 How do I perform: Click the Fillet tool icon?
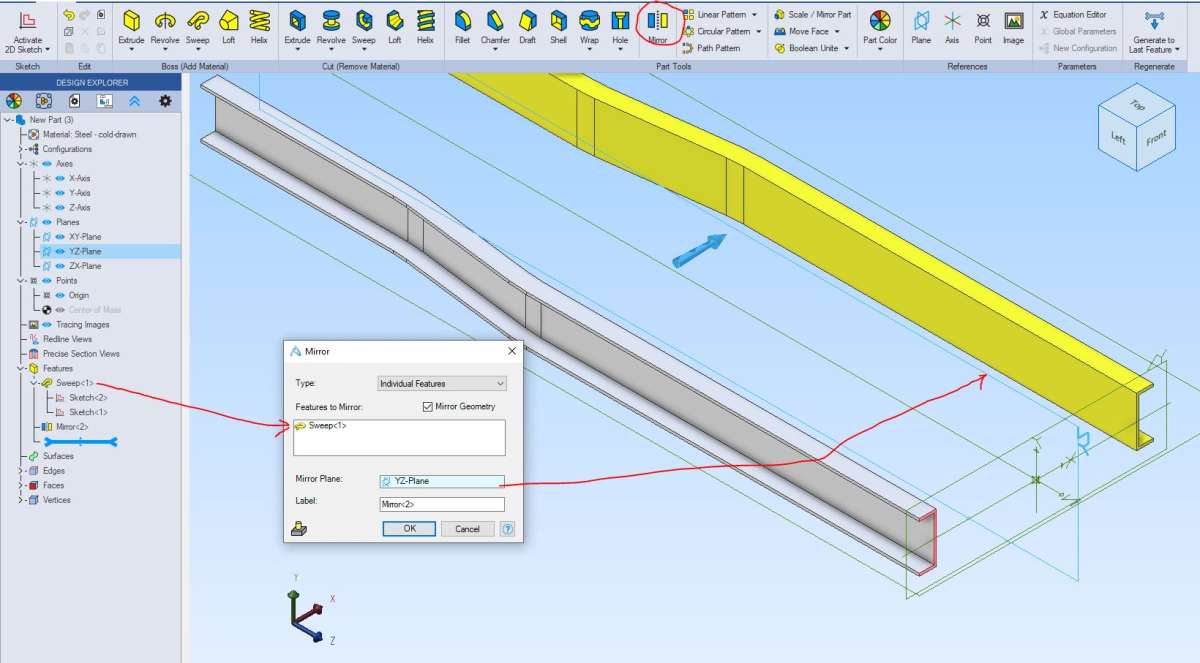(x=462, y=25)
